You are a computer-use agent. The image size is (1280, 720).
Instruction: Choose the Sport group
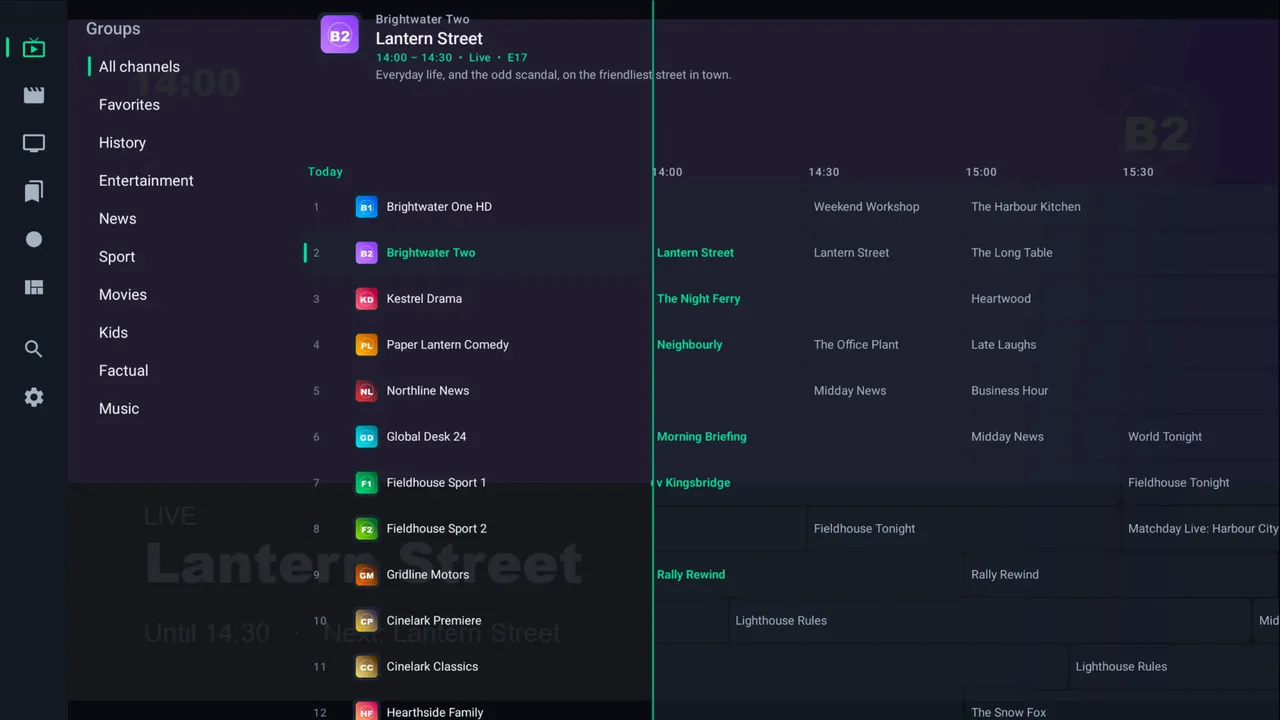[117, 257]
